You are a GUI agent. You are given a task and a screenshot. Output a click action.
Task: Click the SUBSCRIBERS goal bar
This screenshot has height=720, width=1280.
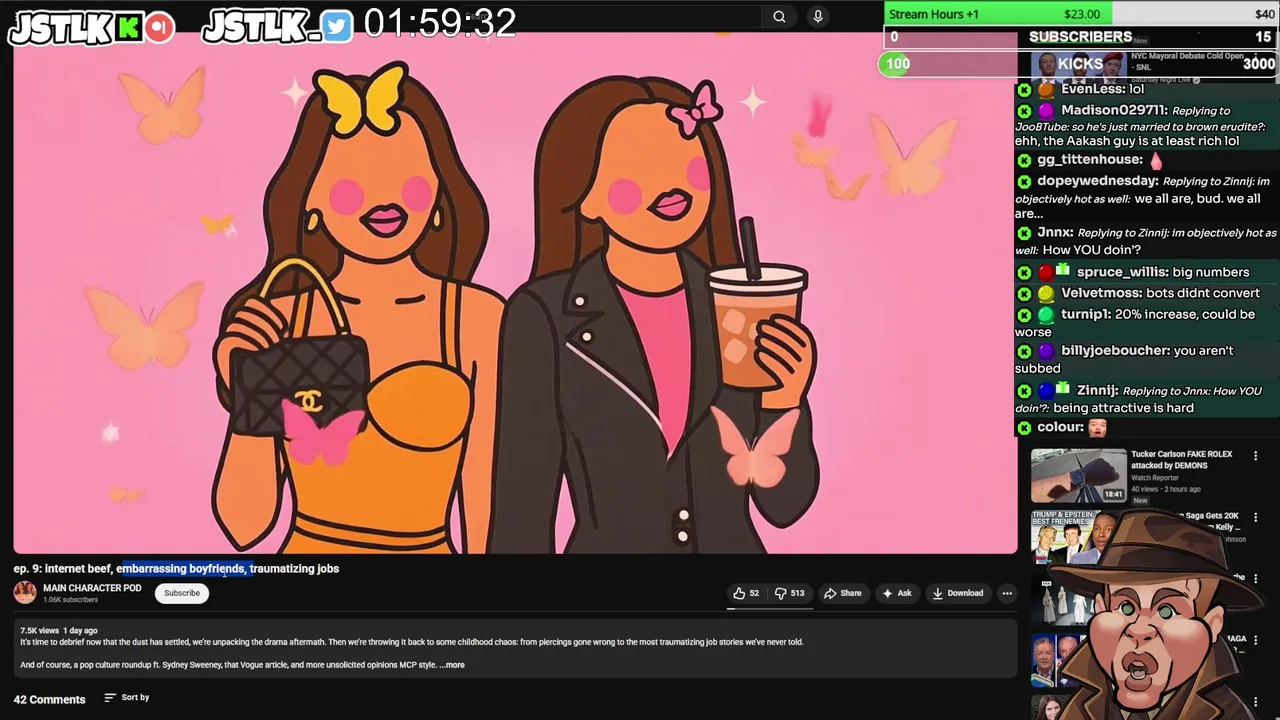(1081, 37)
